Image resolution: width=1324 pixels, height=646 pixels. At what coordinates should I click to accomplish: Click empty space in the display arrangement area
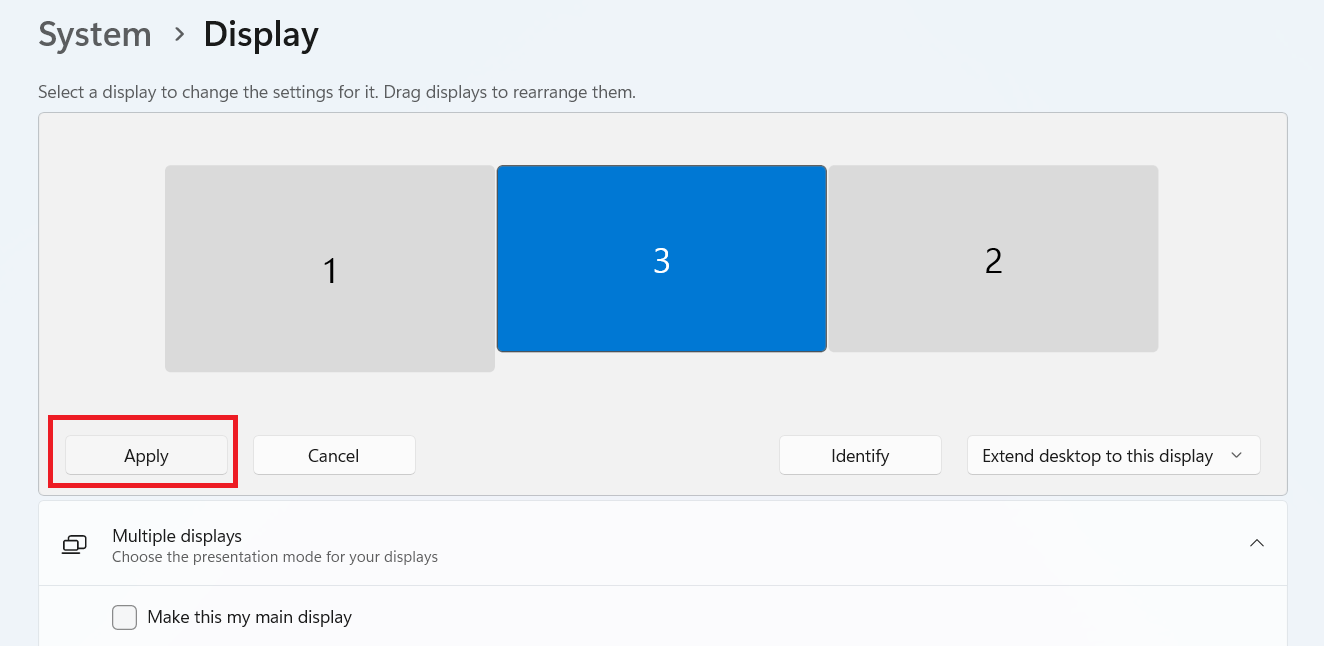click(600, 400)
